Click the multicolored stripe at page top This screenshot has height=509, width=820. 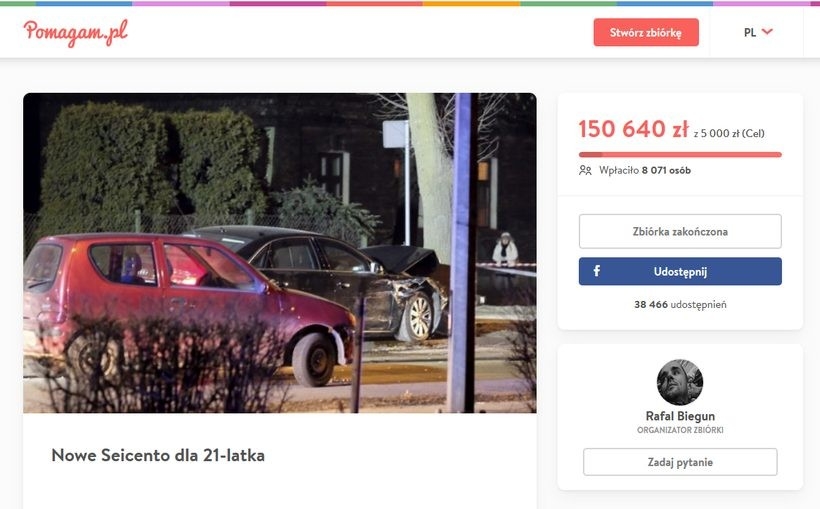(410, 3)
